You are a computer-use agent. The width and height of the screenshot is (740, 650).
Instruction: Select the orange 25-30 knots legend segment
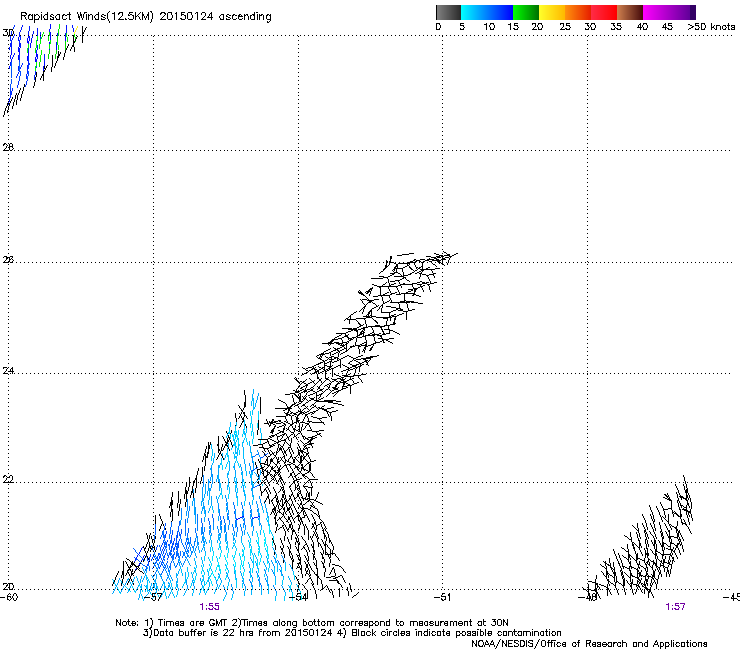[578, 12]
